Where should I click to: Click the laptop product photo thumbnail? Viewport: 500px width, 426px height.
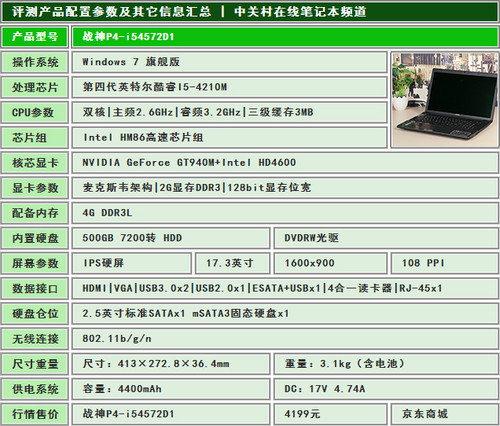(x=445, y=100)
